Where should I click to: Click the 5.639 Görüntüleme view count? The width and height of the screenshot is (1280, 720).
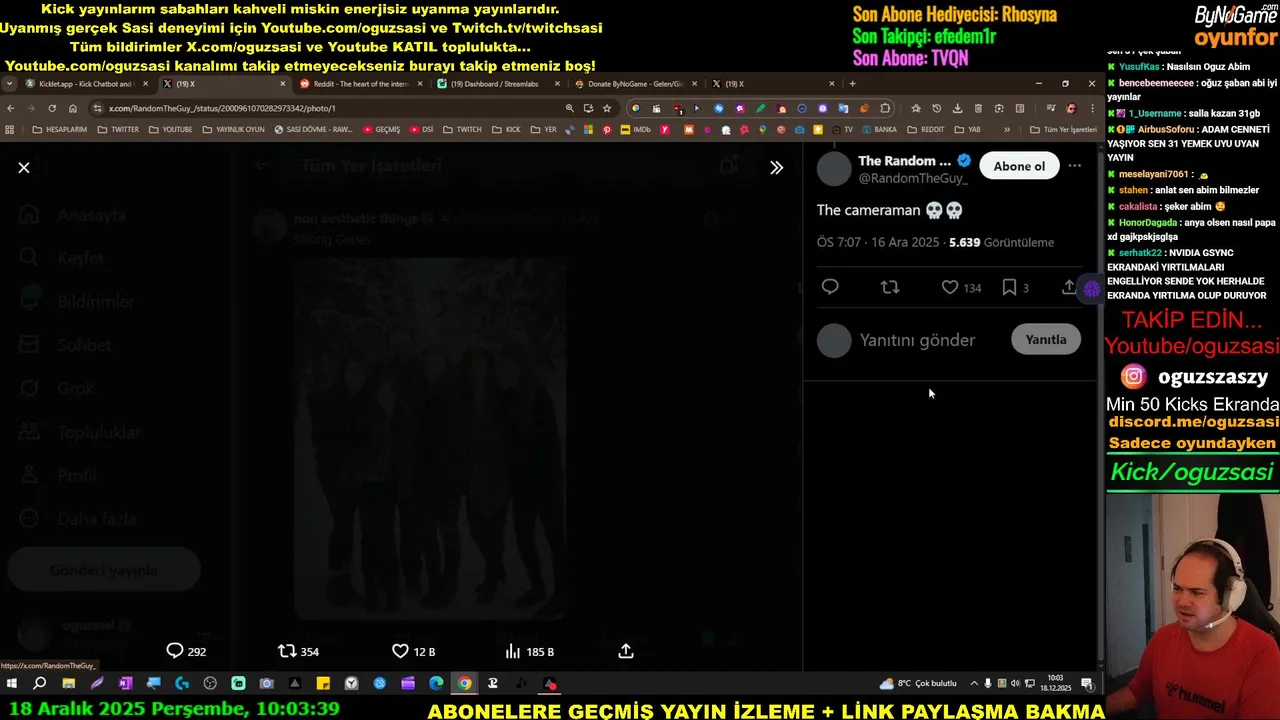click(1001, 242)
